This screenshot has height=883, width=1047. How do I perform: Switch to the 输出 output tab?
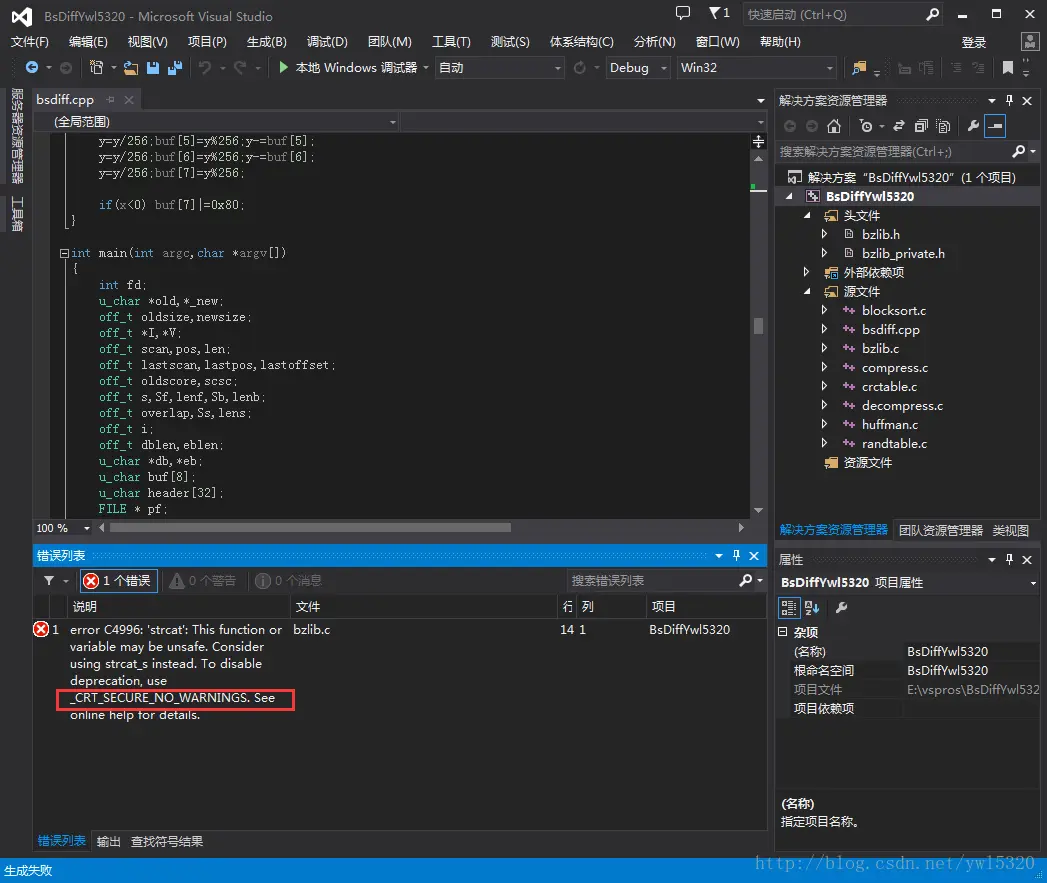click(x=108, y=841)
